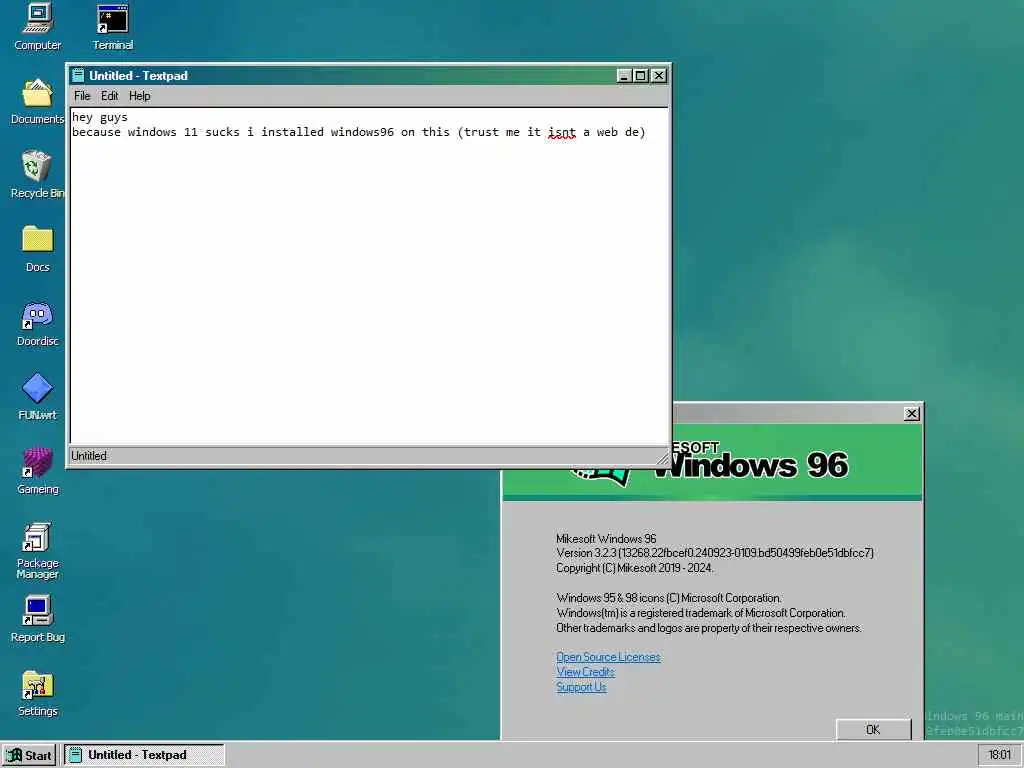Close the Textpad window
The image size is (1024, 768).
click(x=659, y=76)
